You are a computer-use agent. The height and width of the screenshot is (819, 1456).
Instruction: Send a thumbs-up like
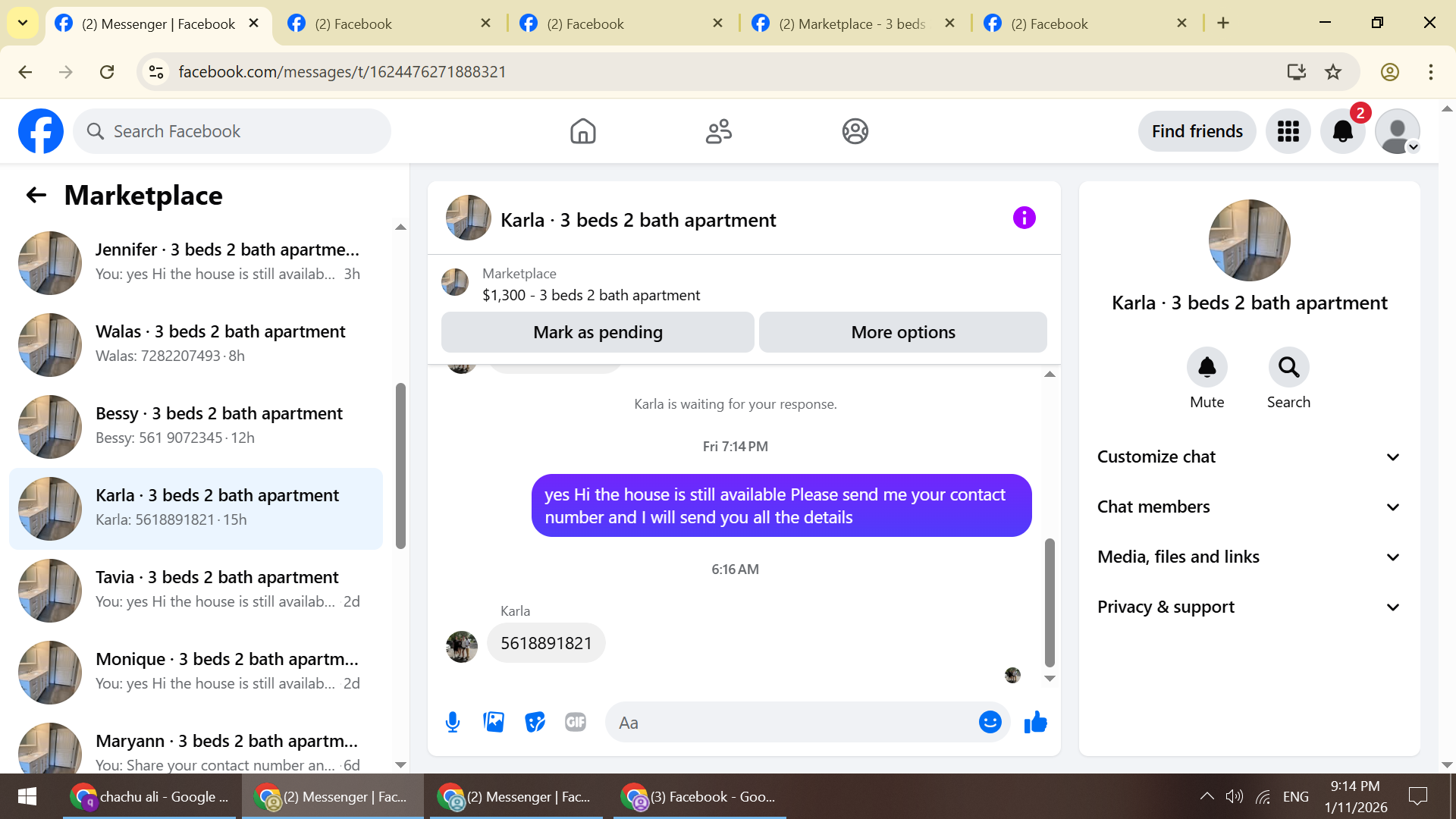point(1035,723)
